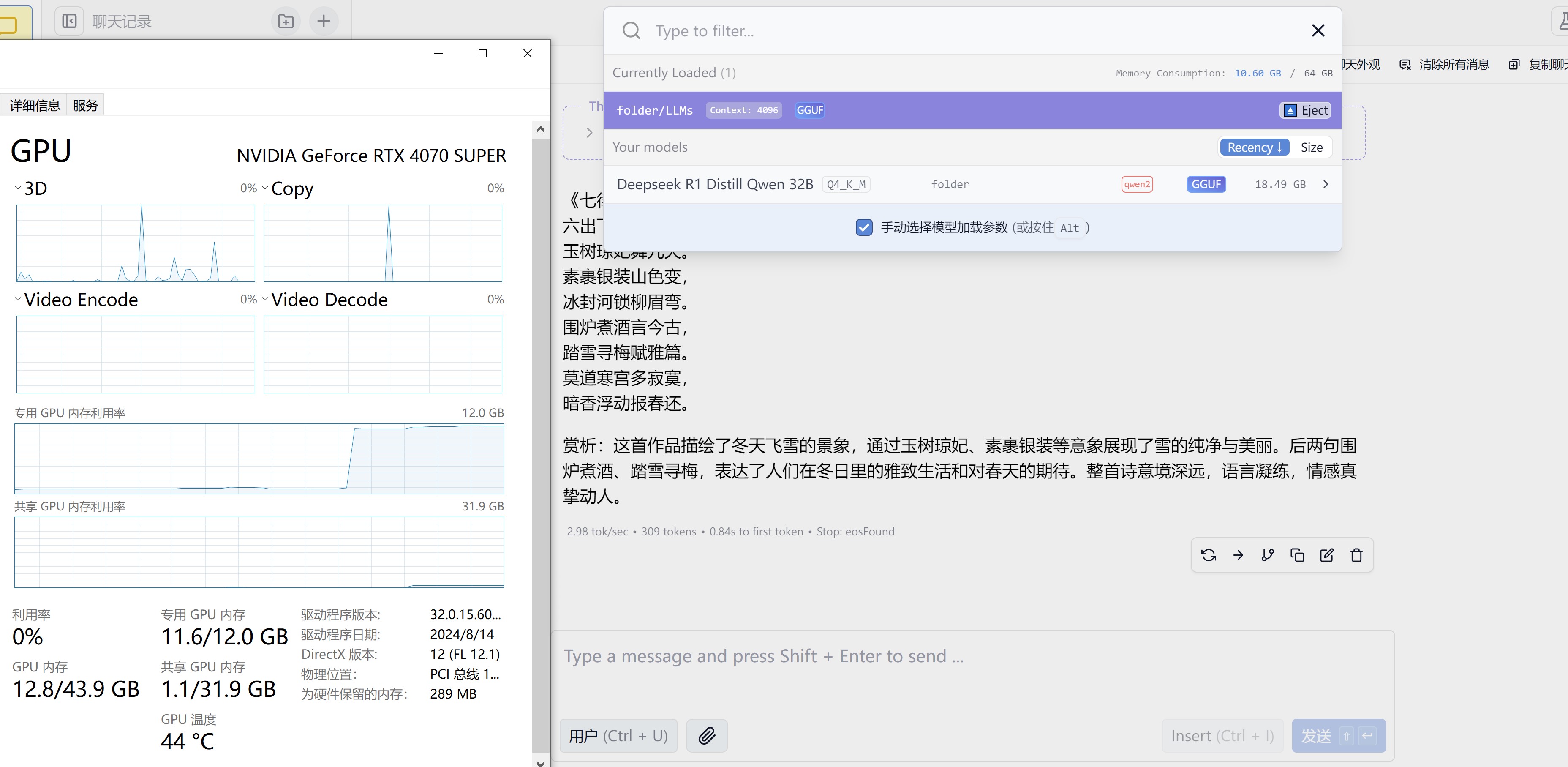Start a new chat with plus icon
Viewport: 1568px width, 767px height.
click(324, 21)
